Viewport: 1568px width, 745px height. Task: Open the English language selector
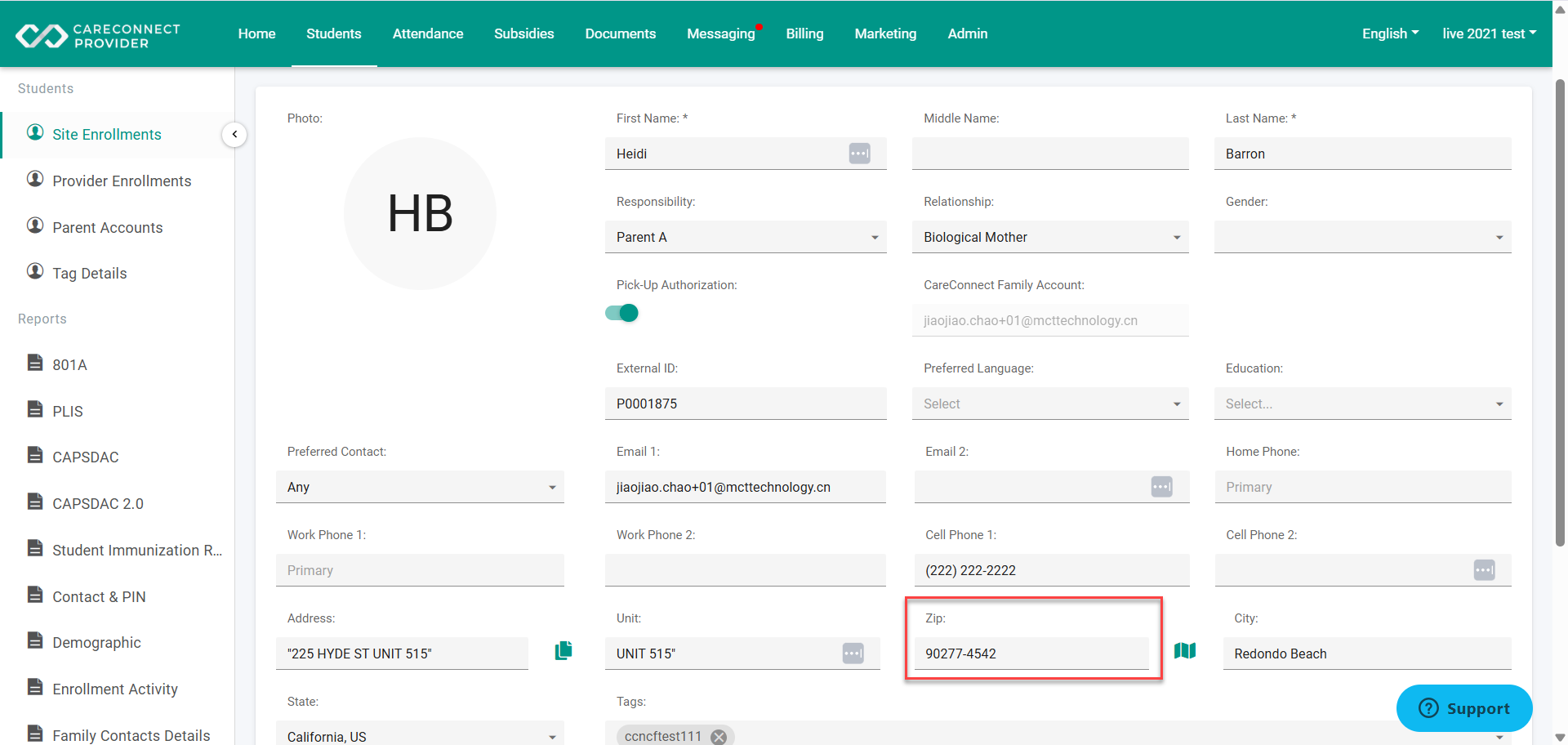(1390, 33)
